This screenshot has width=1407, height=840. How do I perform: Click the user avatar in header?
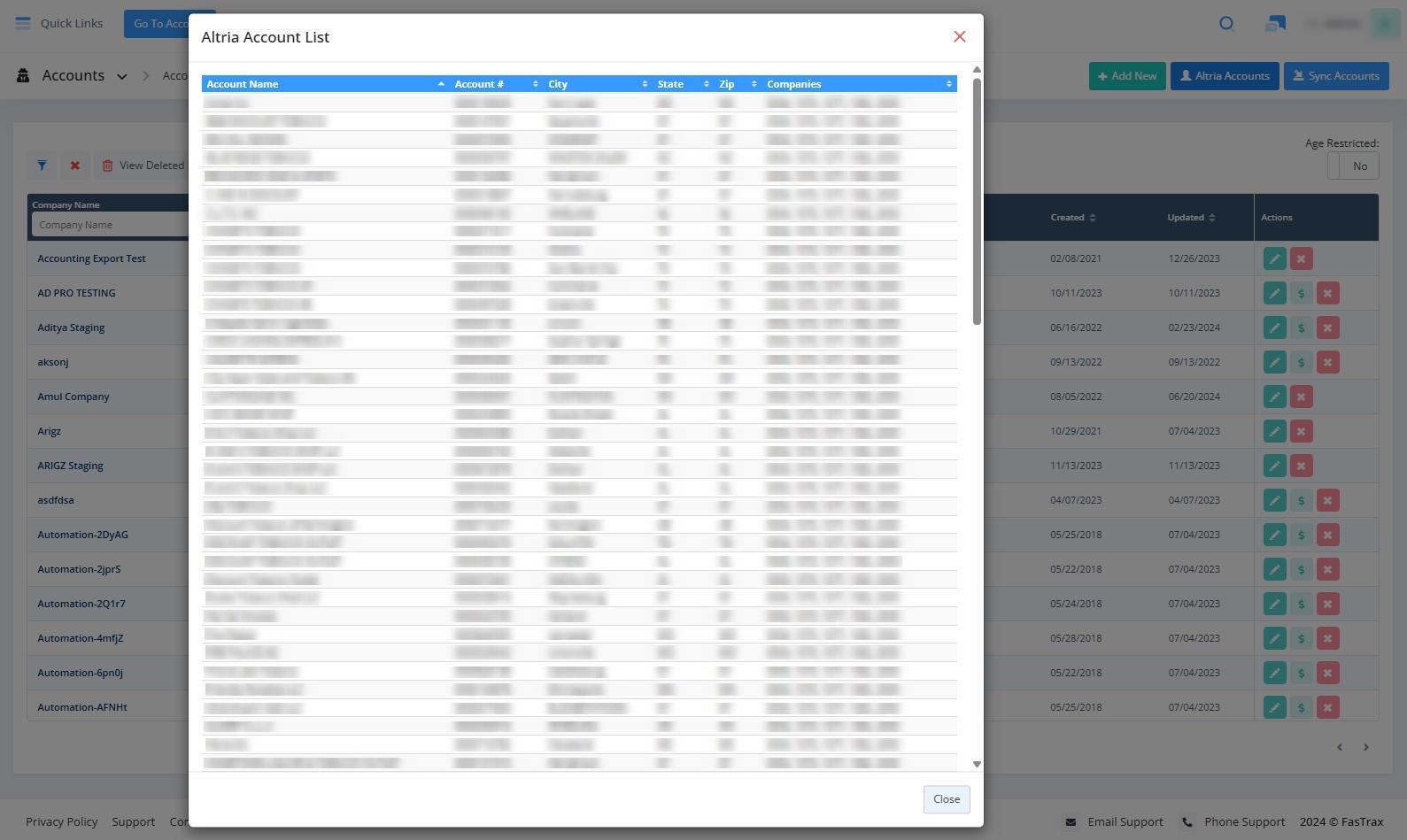(1384, 24)
